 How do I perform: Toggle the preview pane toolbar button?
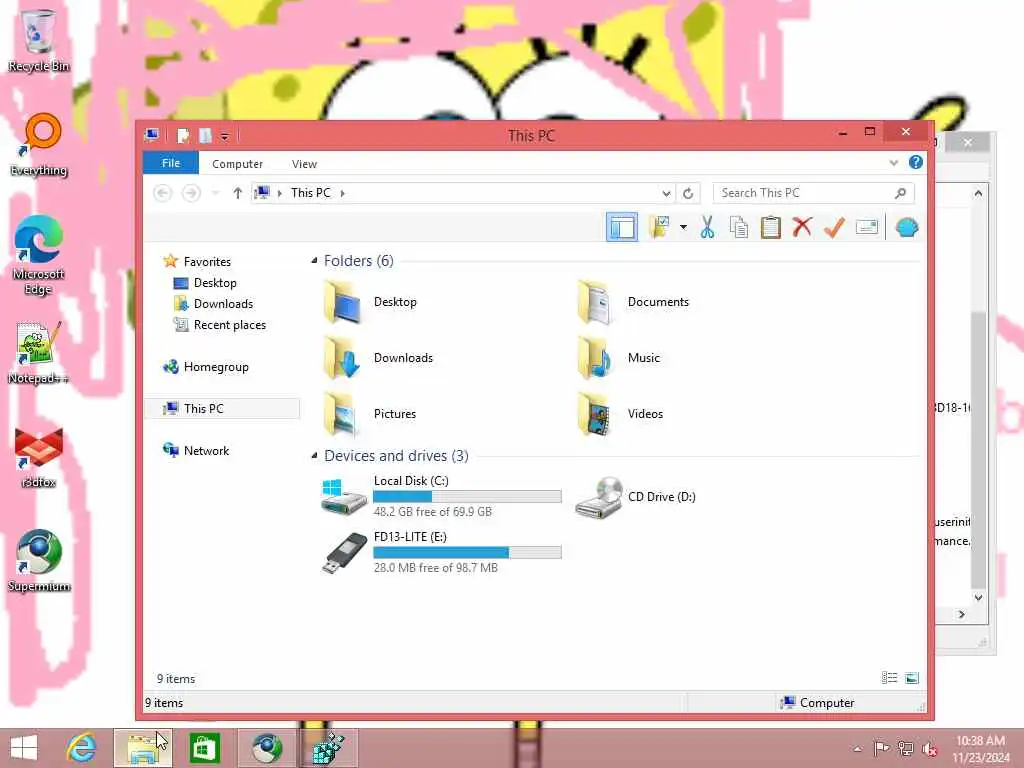click(622, 227)
